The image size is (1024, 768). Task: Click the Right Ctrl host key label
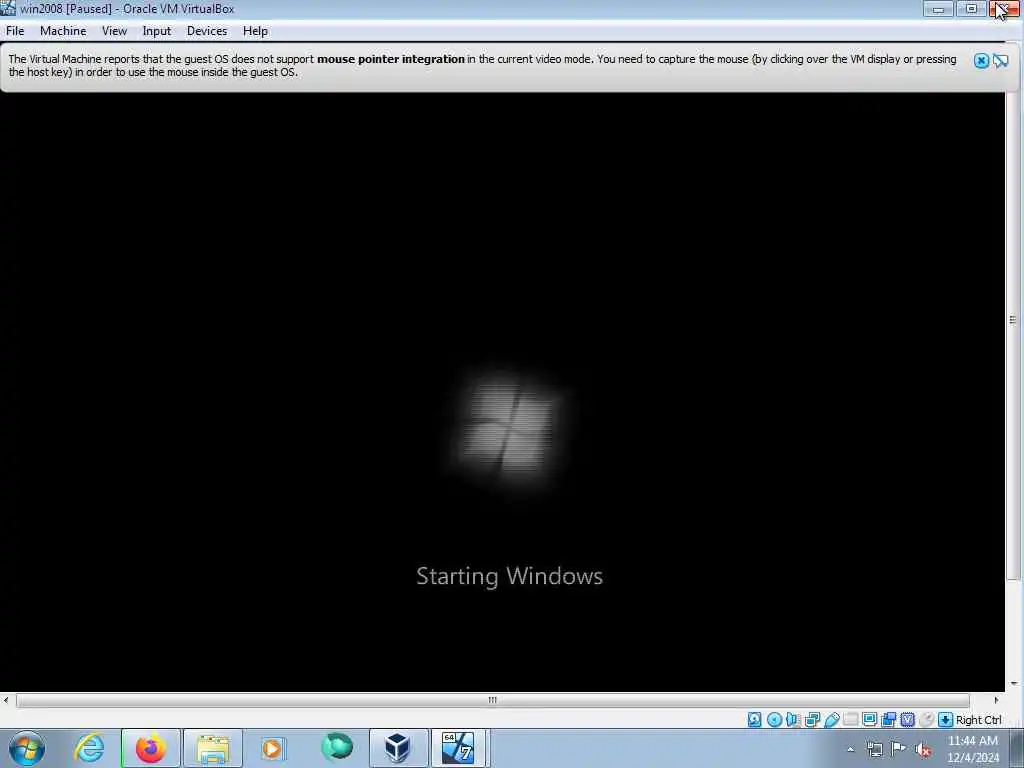click(x=978, y=720)
